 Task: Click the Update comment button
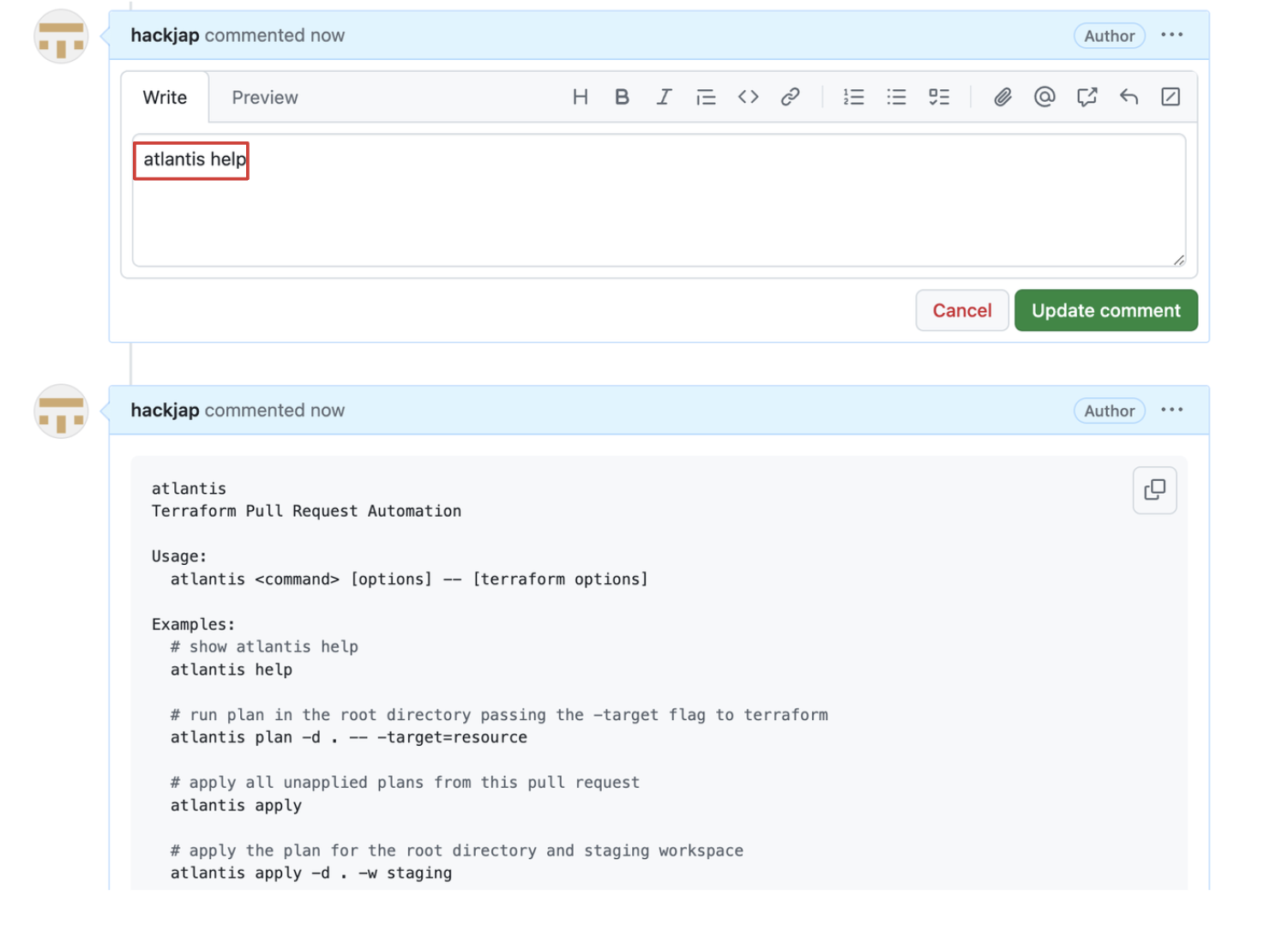coord(1105,310)
